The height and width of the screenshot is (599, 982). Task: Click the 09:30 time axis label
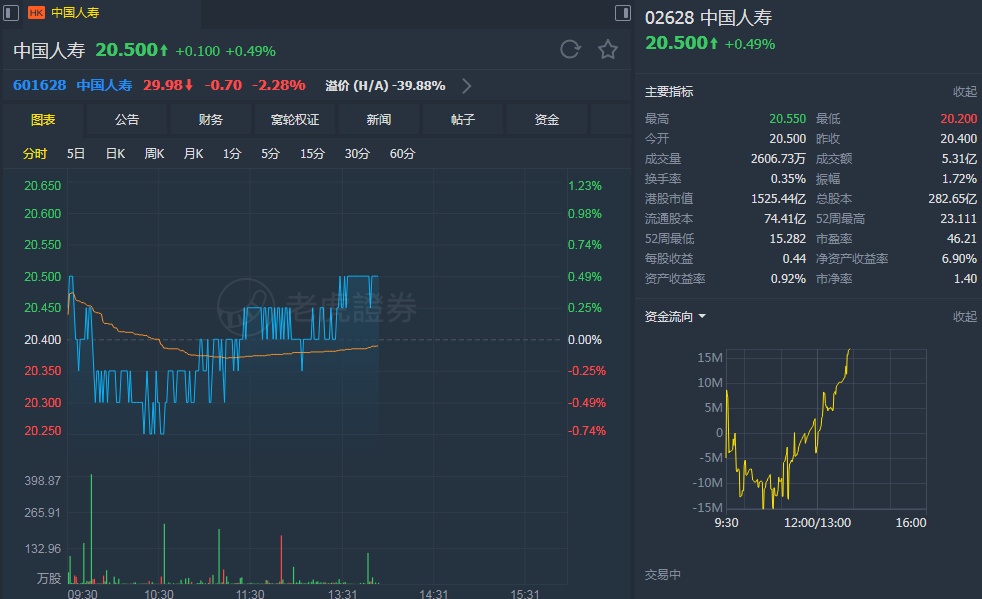coord(82,593)
